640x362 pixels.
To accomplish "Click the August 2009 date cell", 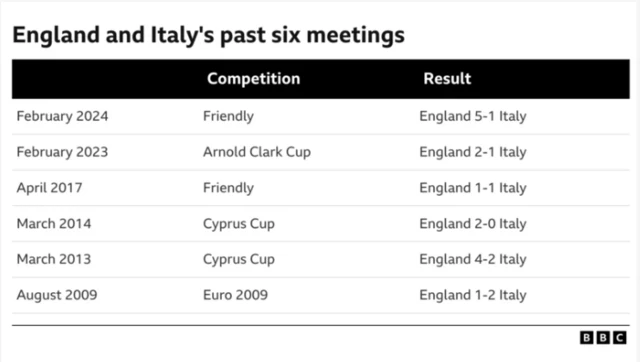I will (57, 295).
